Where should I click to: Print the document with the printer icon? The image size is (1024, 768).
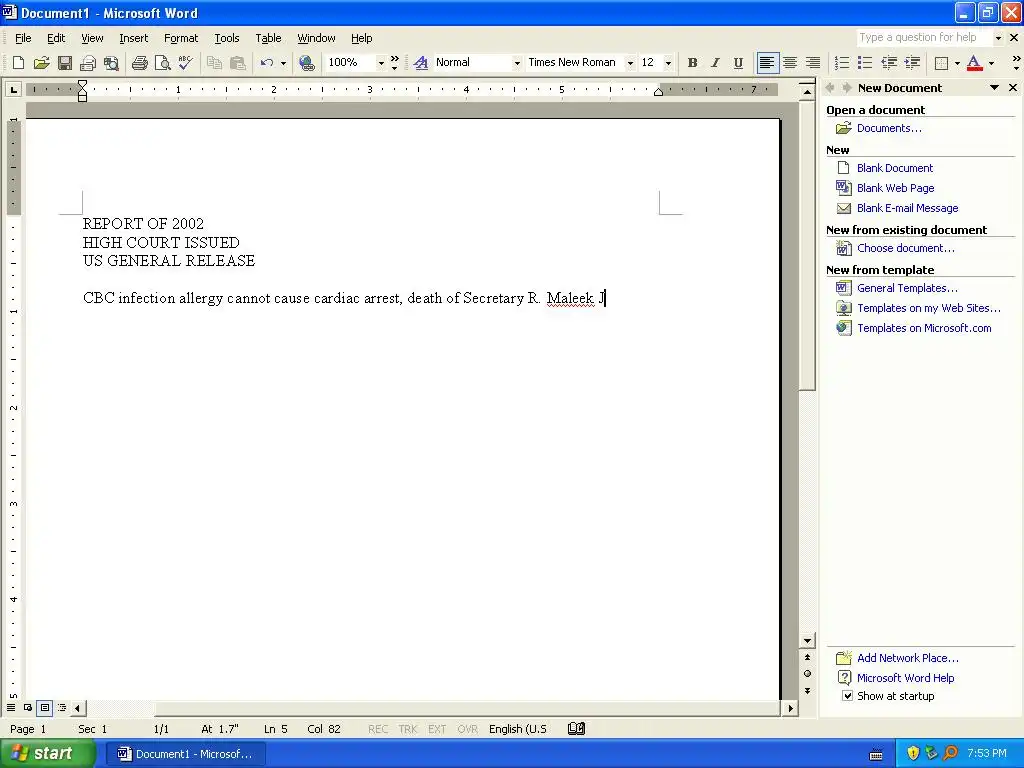(x=139, y=63)
